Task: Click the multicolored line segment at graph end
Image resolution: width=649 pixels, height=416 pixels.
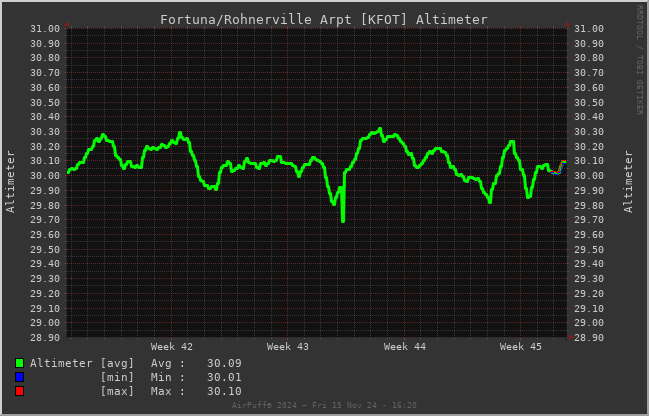Action: (559, 168)
